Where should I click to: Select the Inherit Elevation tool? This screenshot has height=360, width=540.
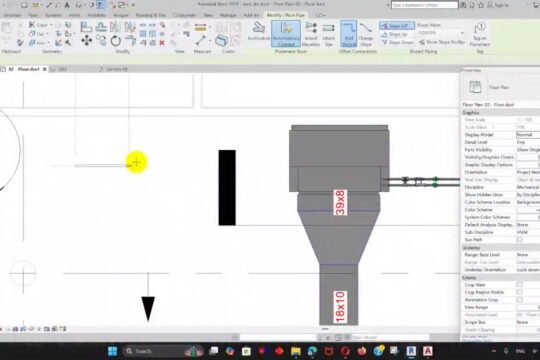click(x=311, y=34)
